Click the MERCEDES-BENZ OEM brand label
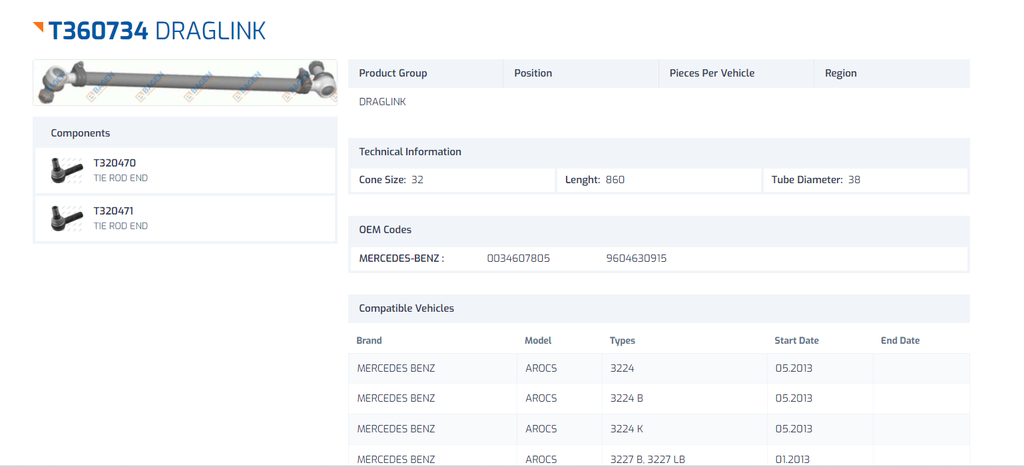Screen dimensions: 1024x467 point(402,258)
